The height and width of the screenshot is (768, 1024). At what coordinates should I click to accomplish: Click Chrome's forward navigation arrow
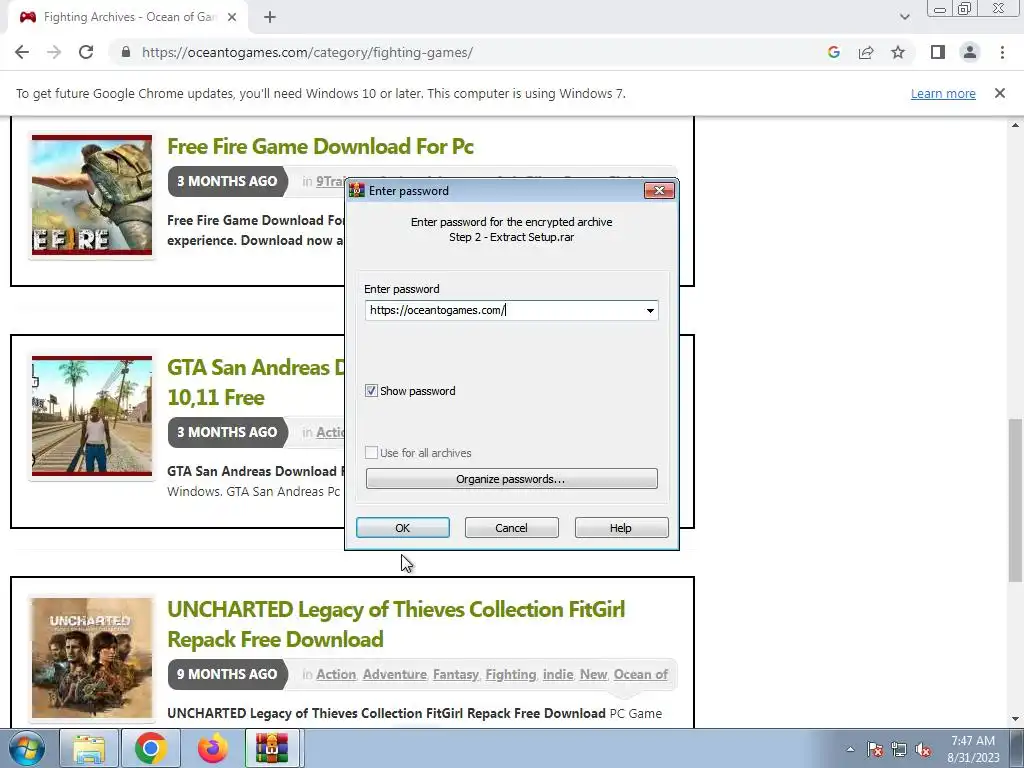tap(54, 52)
